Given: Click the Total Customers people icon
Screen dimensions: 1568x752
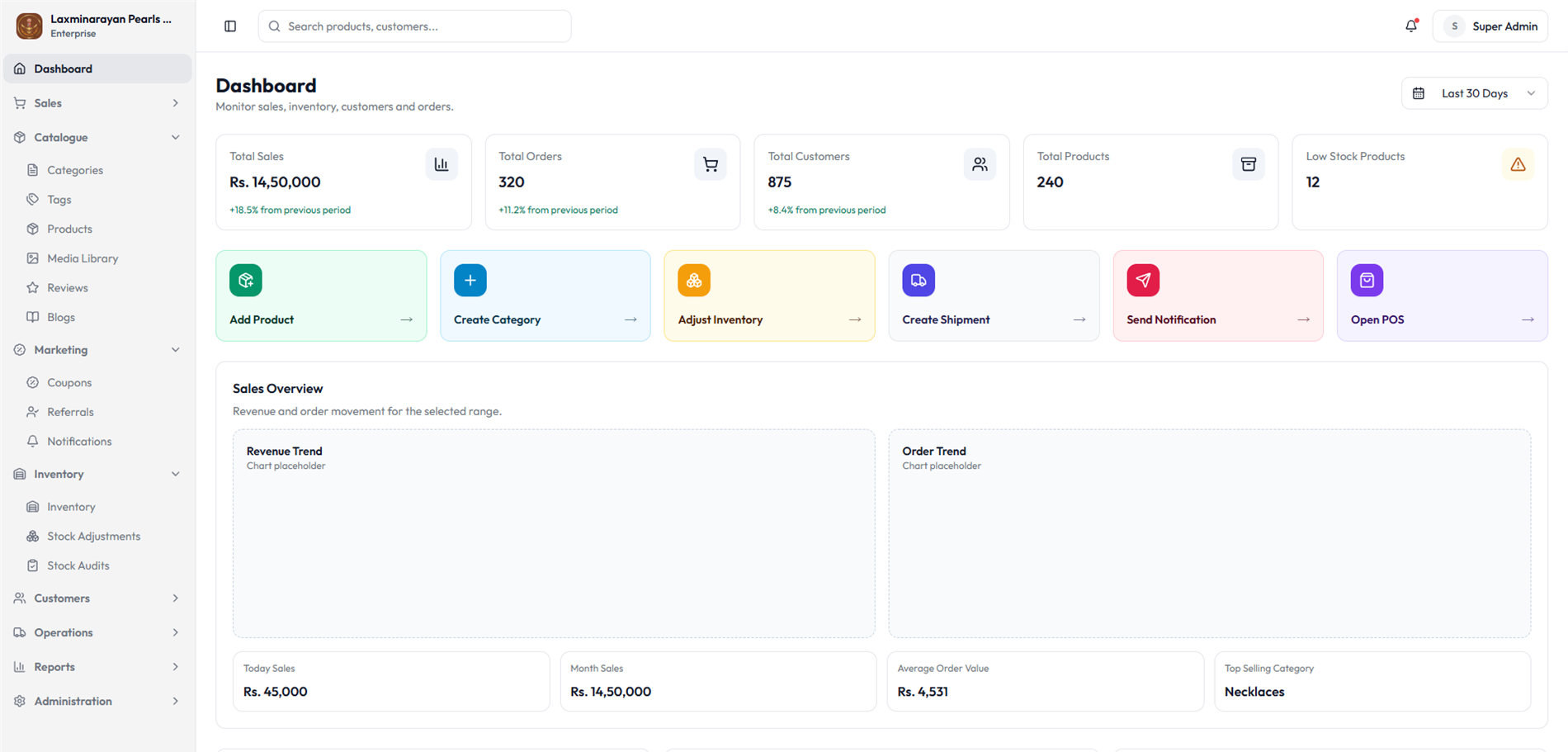Looking at the screenshot, I should [x=980, y=164].
